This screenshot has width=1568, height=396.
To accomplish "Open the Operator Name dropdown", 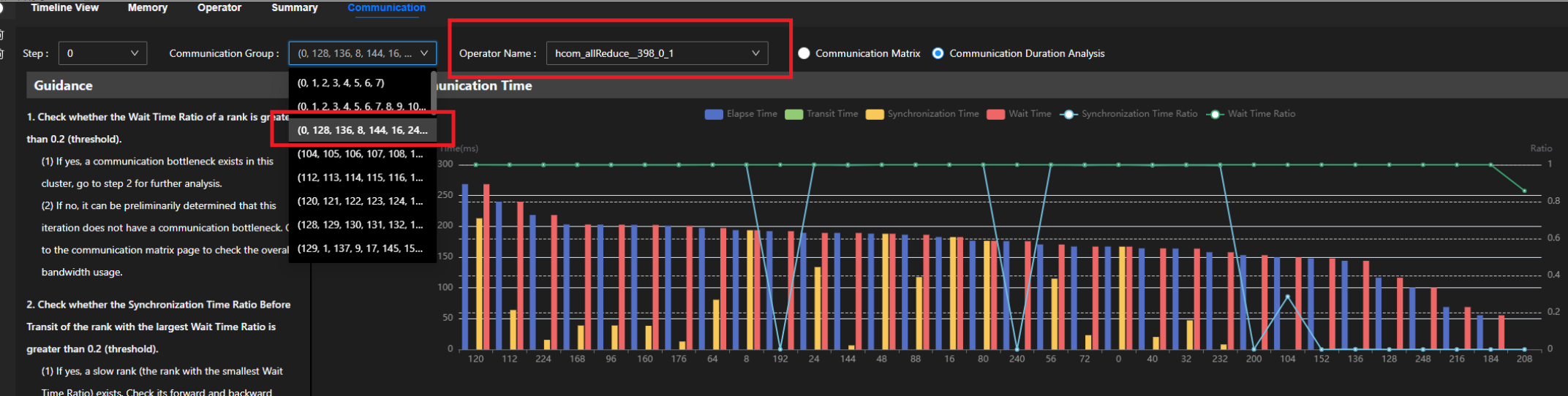I will click(x=657, y=53).
